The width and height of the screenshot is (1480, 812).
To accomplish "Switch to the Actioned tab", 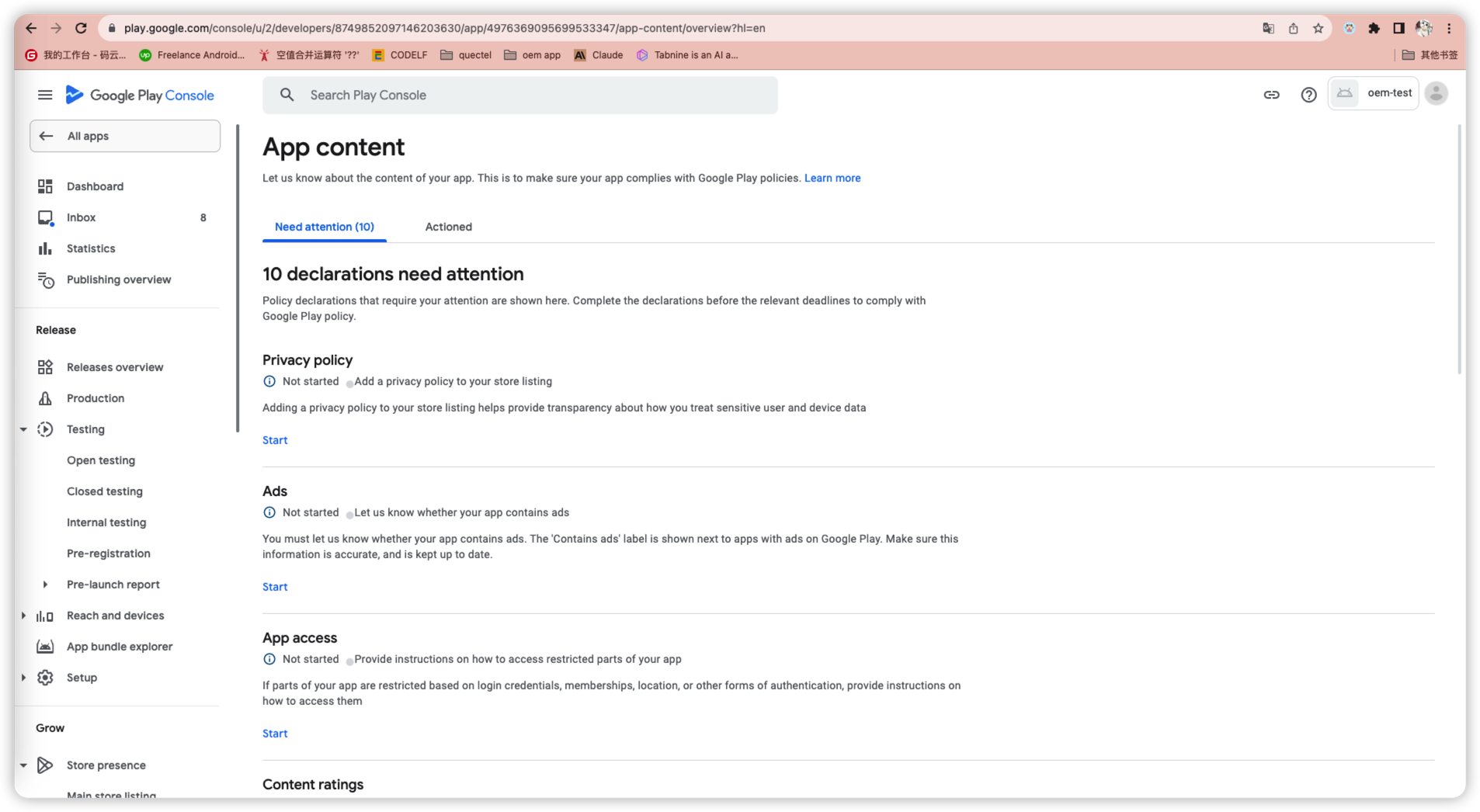I will pyautogui.click(x=448, y=227).
